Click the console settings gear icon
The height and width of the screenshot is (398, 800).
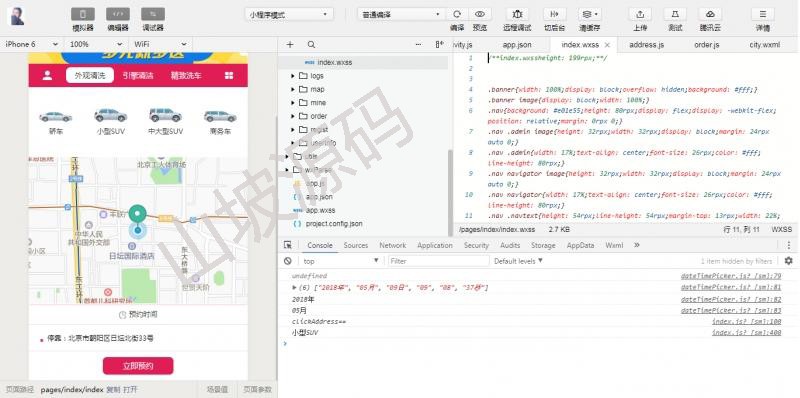[789, 261]
